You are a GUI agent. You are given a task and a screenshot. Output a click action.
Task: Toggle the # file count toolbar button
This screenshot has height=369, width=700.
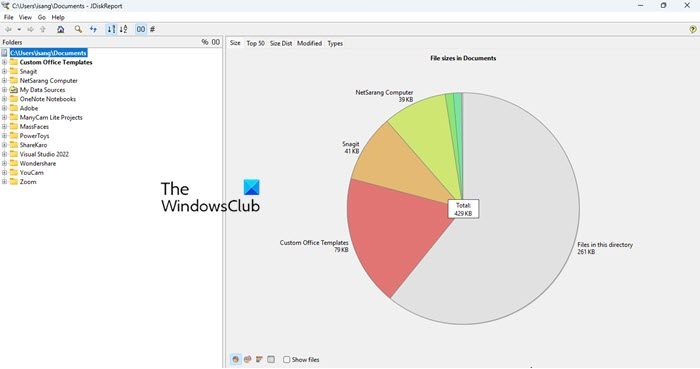pyautogui.click(x=152, y=29)
